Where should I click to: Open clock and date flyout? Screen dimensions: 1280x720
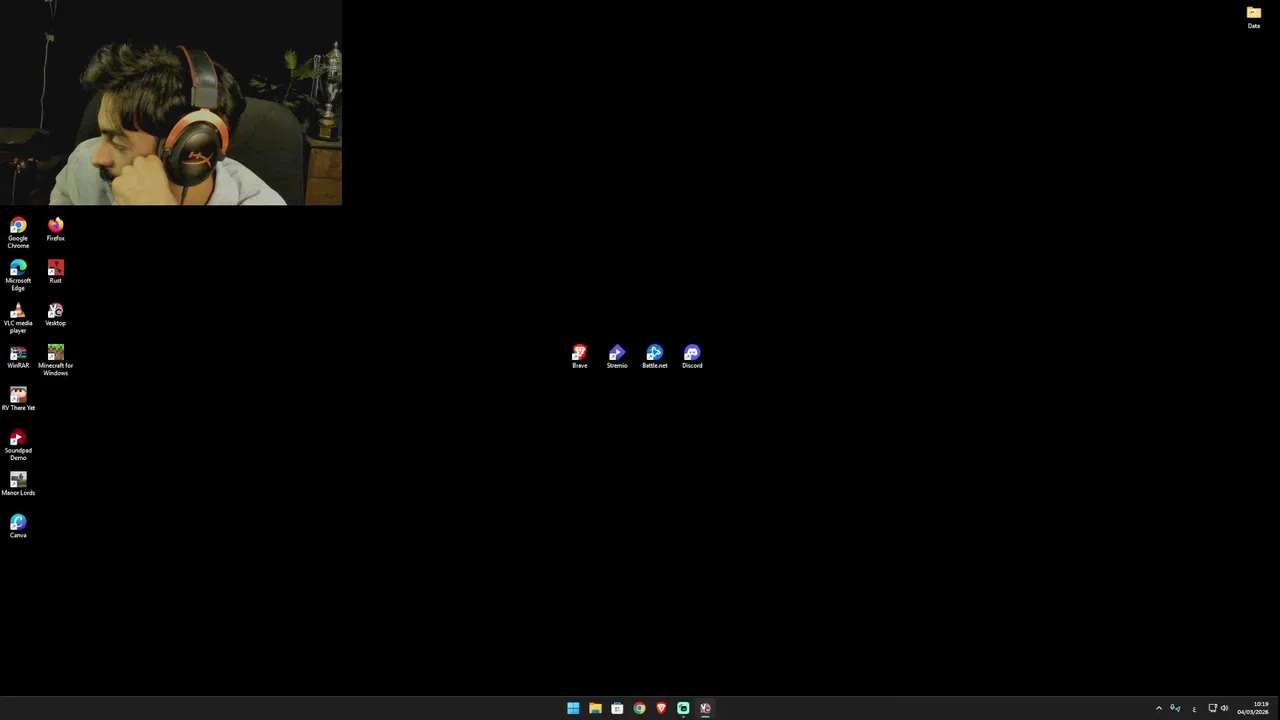pyautogui.click(x=1253, y=708)
